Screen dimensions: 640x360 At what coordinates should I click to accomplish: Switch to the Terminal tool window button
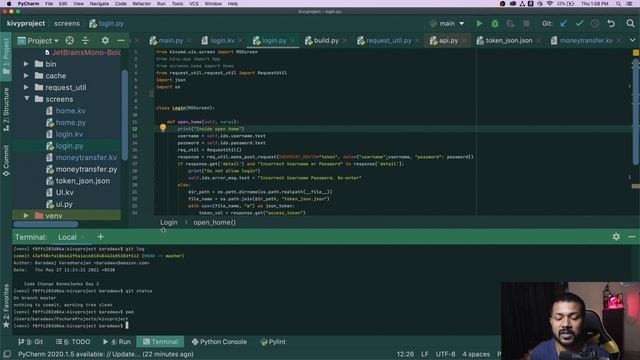tap(160, 342)
